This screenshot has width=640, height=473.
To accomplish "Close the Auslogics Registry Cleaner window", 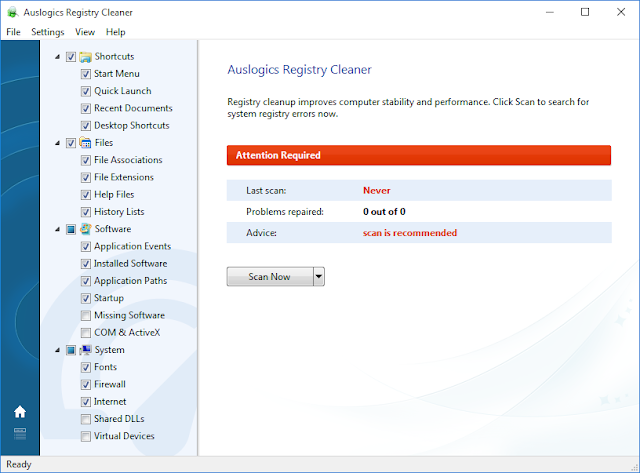I will (x=621, y=12).
